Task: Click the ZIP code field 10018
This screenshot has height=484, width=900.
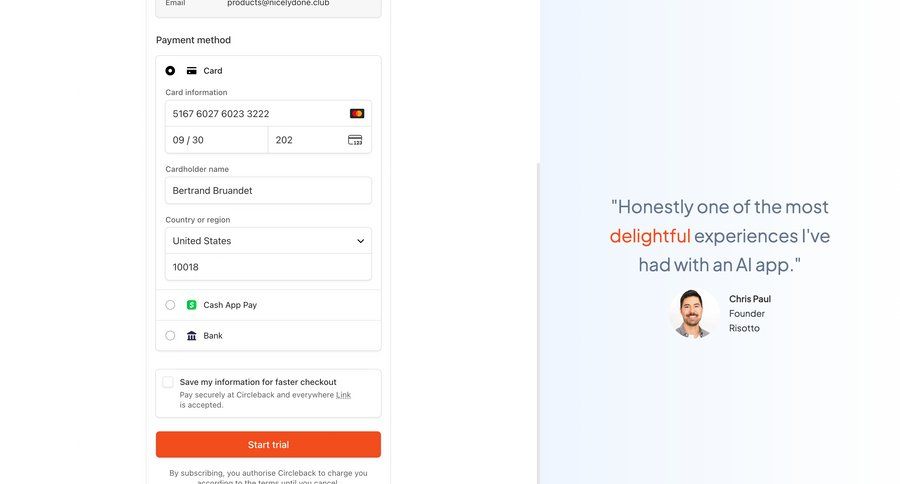Action: pyautogui.click(x=268, y=267)
